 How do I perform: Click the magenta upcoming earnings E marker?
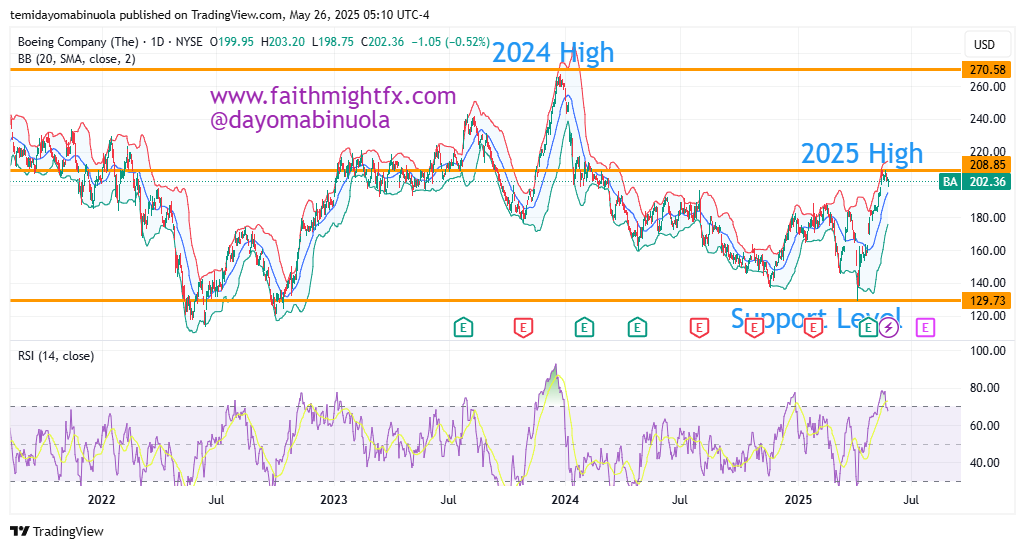coord(925,327)
